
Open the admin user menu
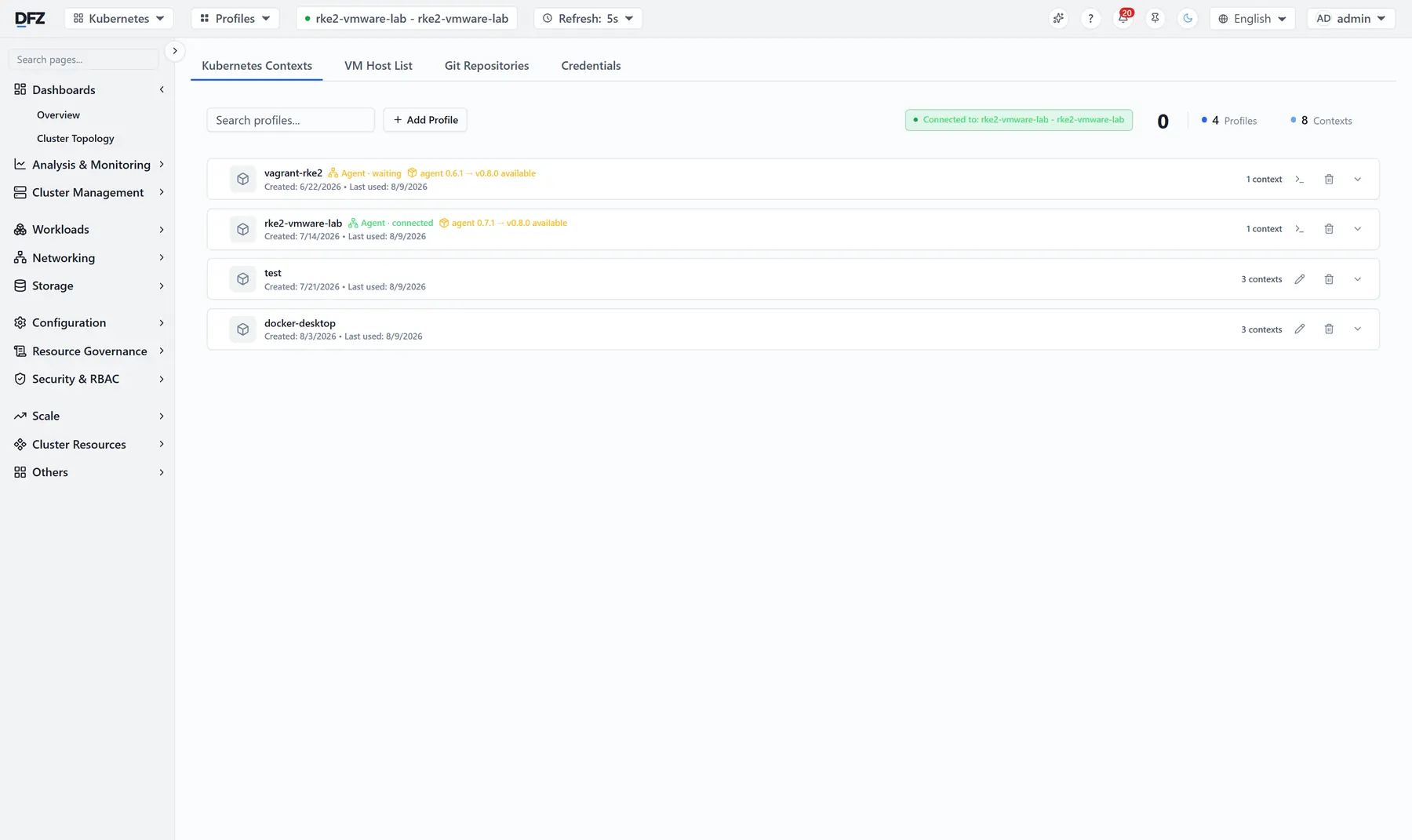[1351, 18]
